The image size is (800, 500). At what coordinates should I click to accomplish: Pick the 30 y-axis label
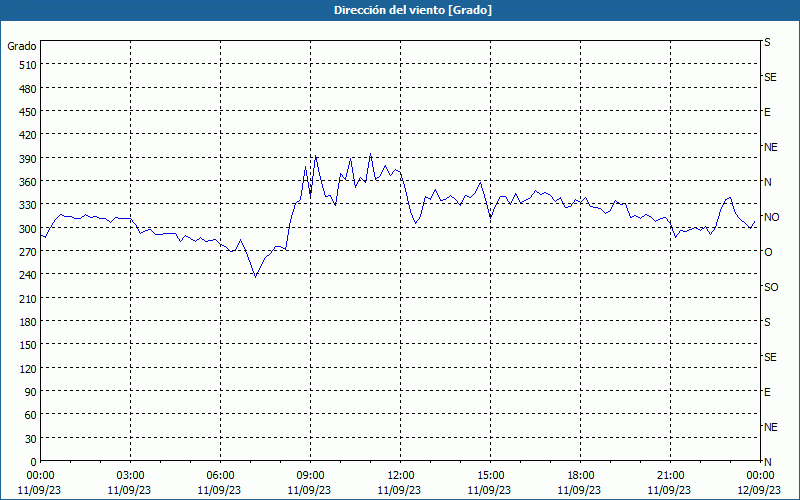point(31,439)
